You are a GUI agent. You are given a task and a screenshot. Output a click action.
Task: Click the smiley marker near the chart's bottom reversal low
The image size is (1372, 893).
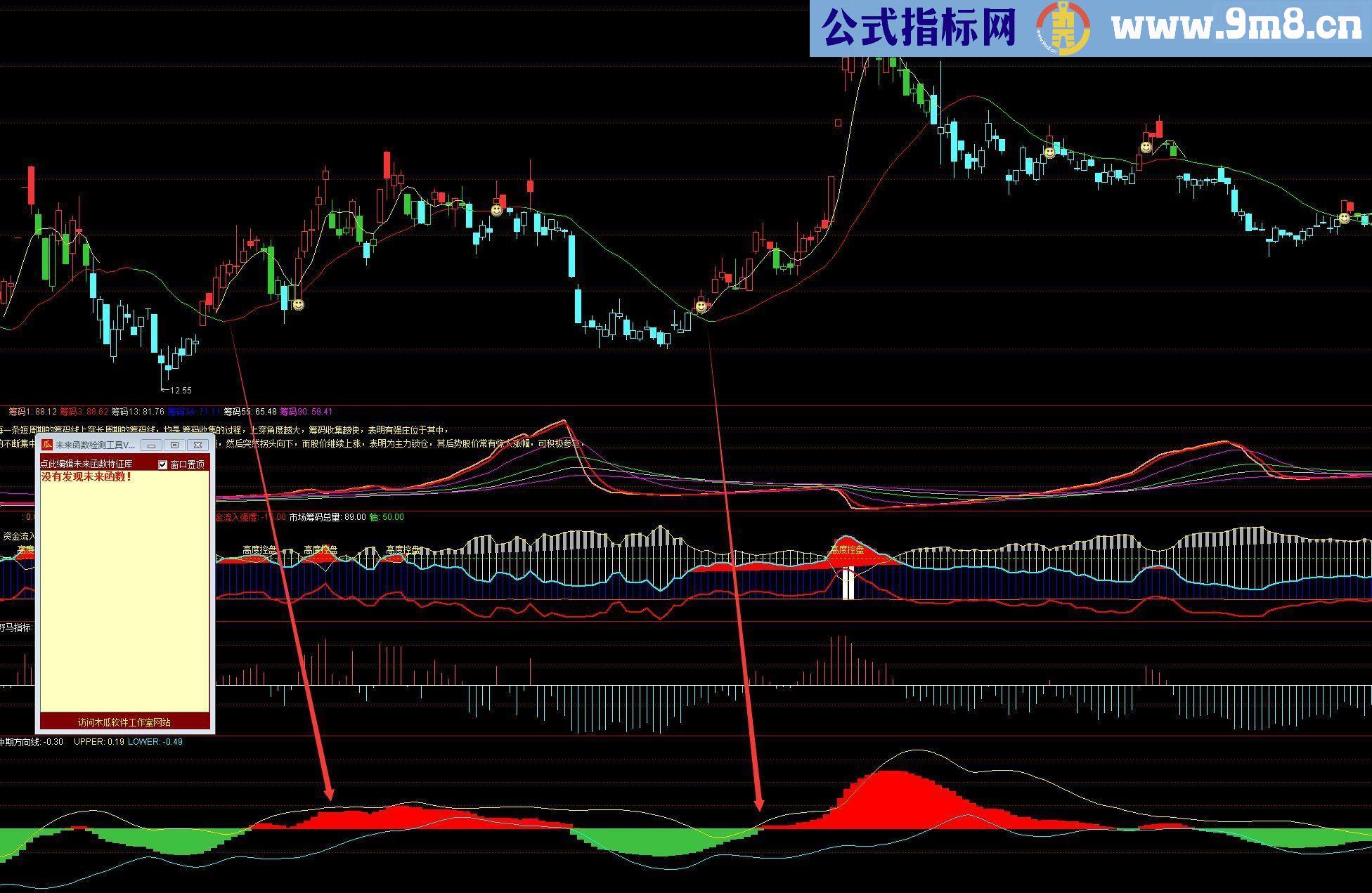(701, 307)
